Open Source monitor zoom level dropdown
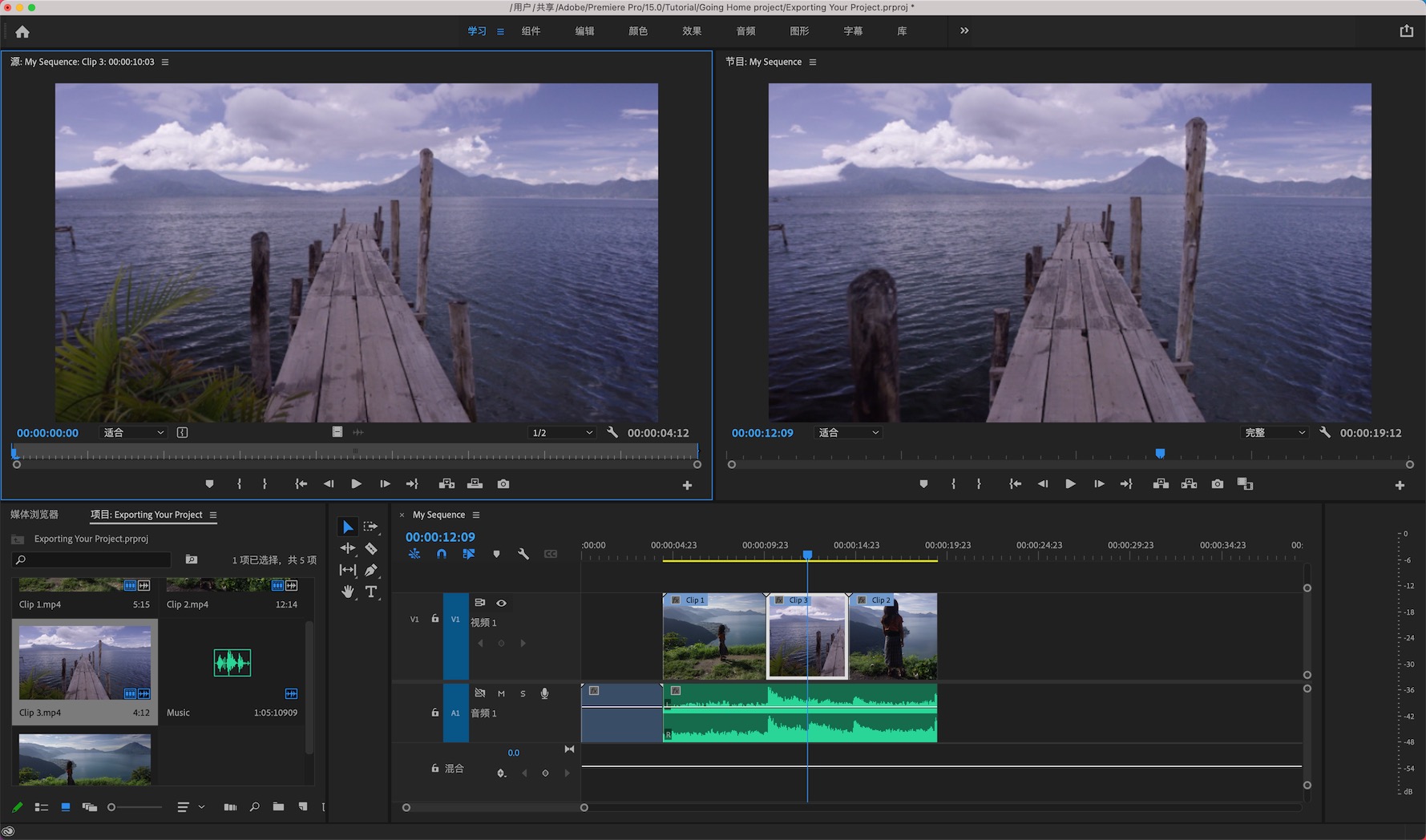 pos(133,433)
